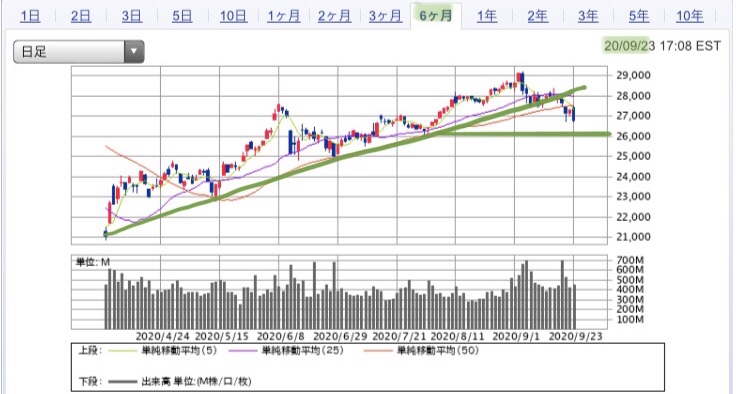Click the 出来高 volume legend entry
The width and height of the screenshot is (738, 394).
[x=179, y=381]
